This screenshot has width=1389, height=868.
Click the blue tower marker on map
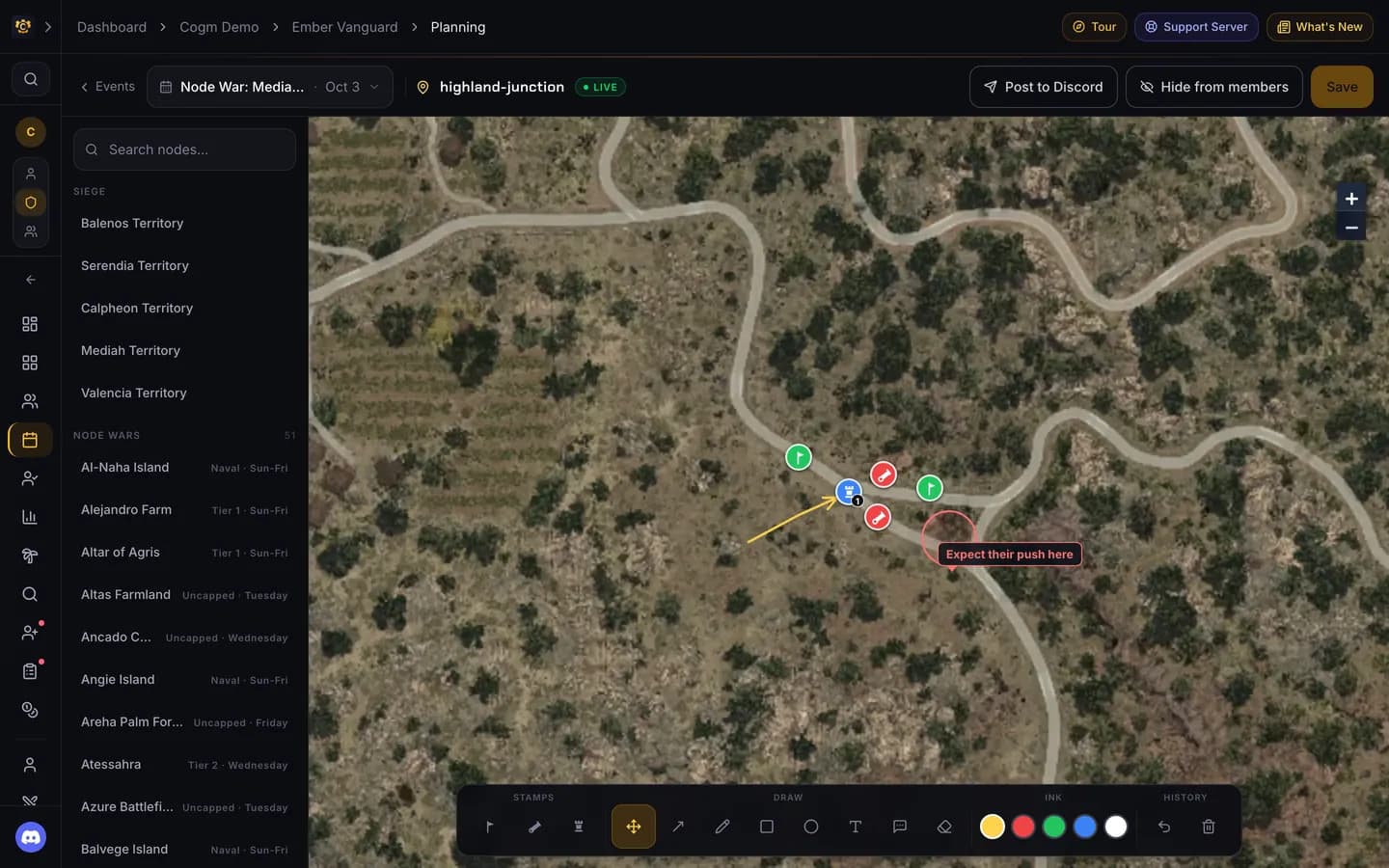[849, 492]
